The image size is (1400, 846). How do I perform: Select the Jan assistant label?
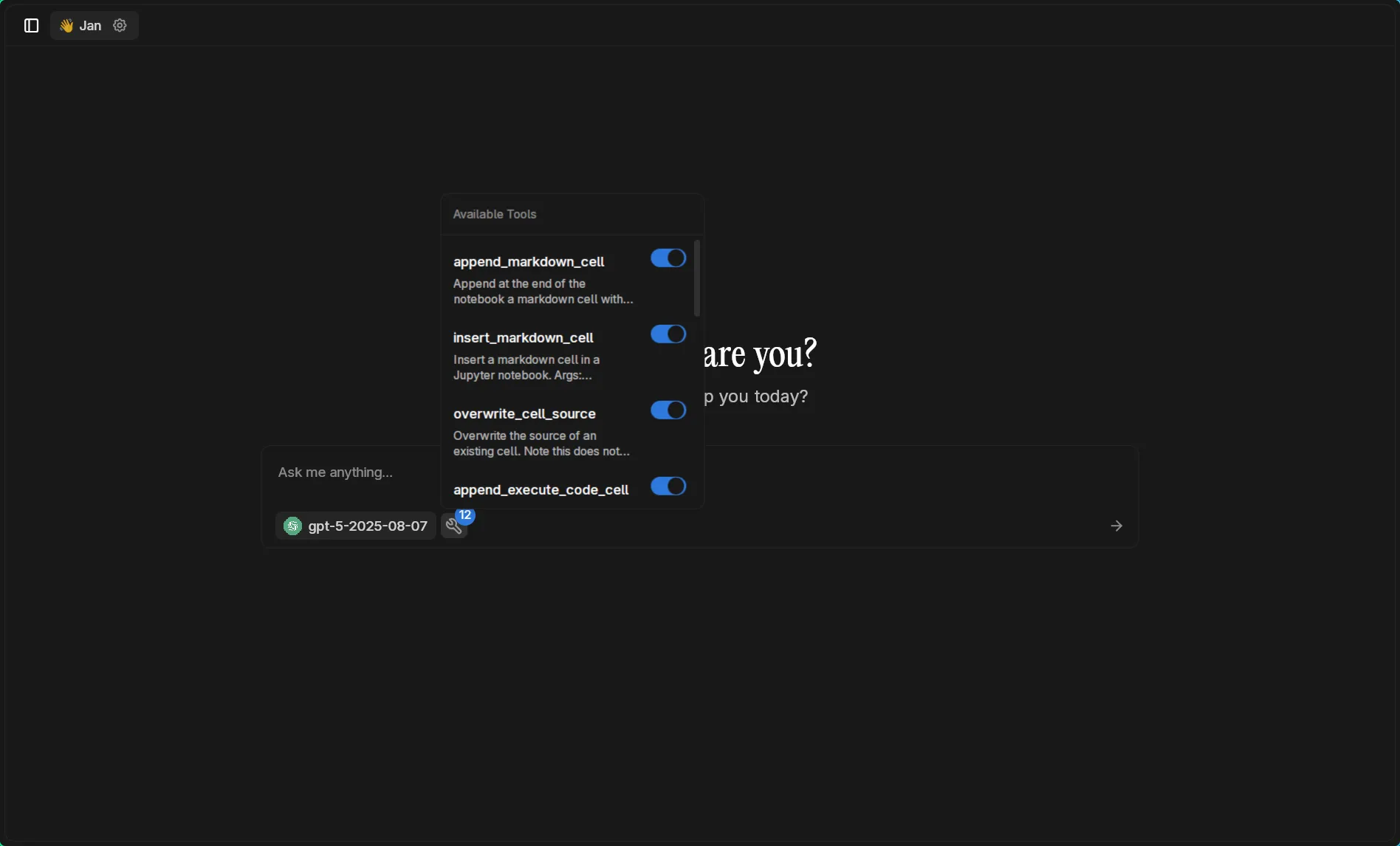tap(90, 26)
